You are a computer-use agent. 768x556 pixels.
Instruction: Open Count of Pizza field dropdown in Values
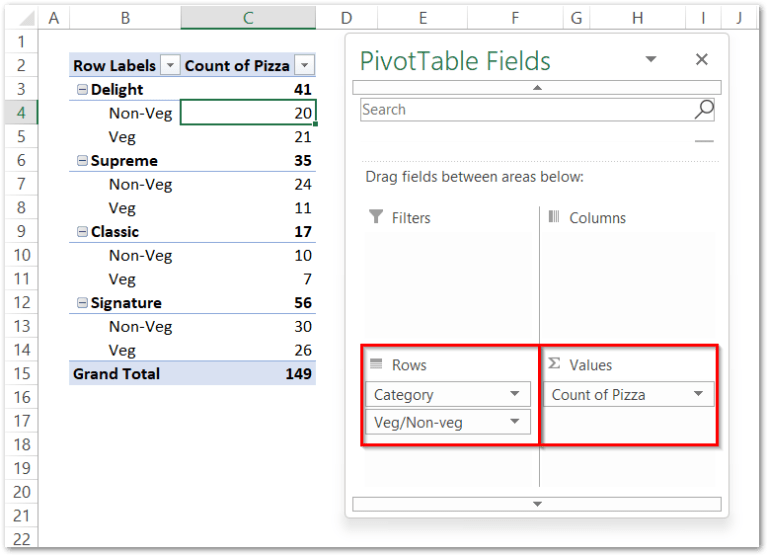(698, 394)
